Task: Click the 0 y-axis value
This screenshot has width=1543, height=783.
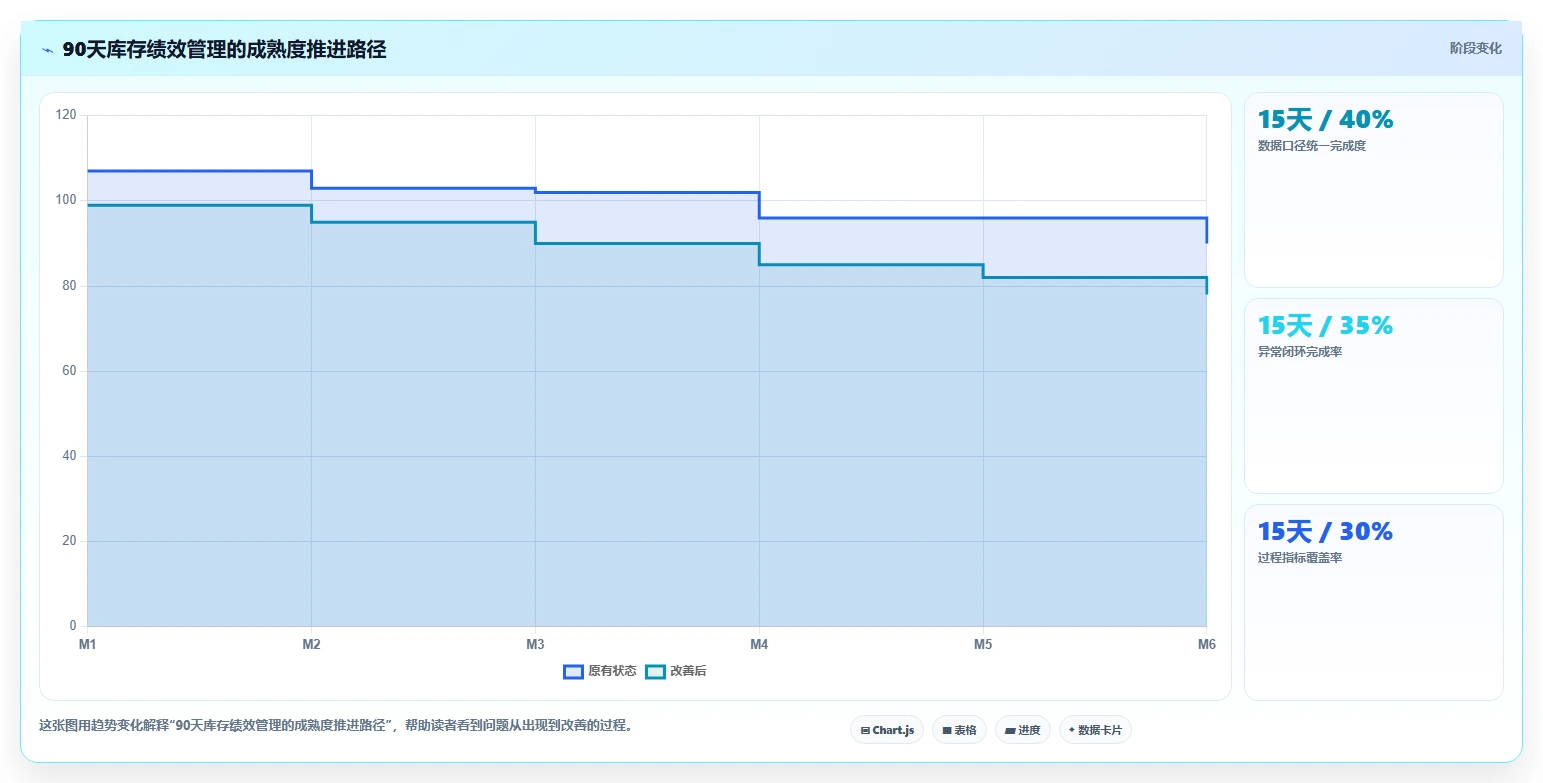Action: pos(73,627)
